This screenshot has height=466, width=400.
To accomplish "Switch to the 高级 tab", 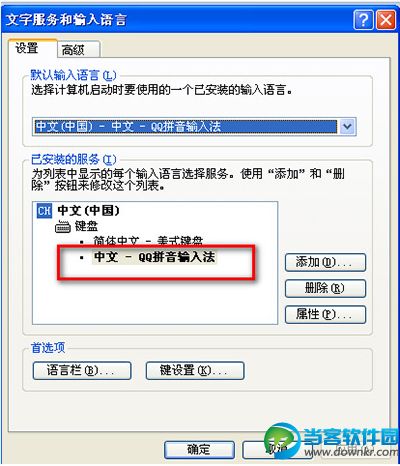I will [78, 50].
